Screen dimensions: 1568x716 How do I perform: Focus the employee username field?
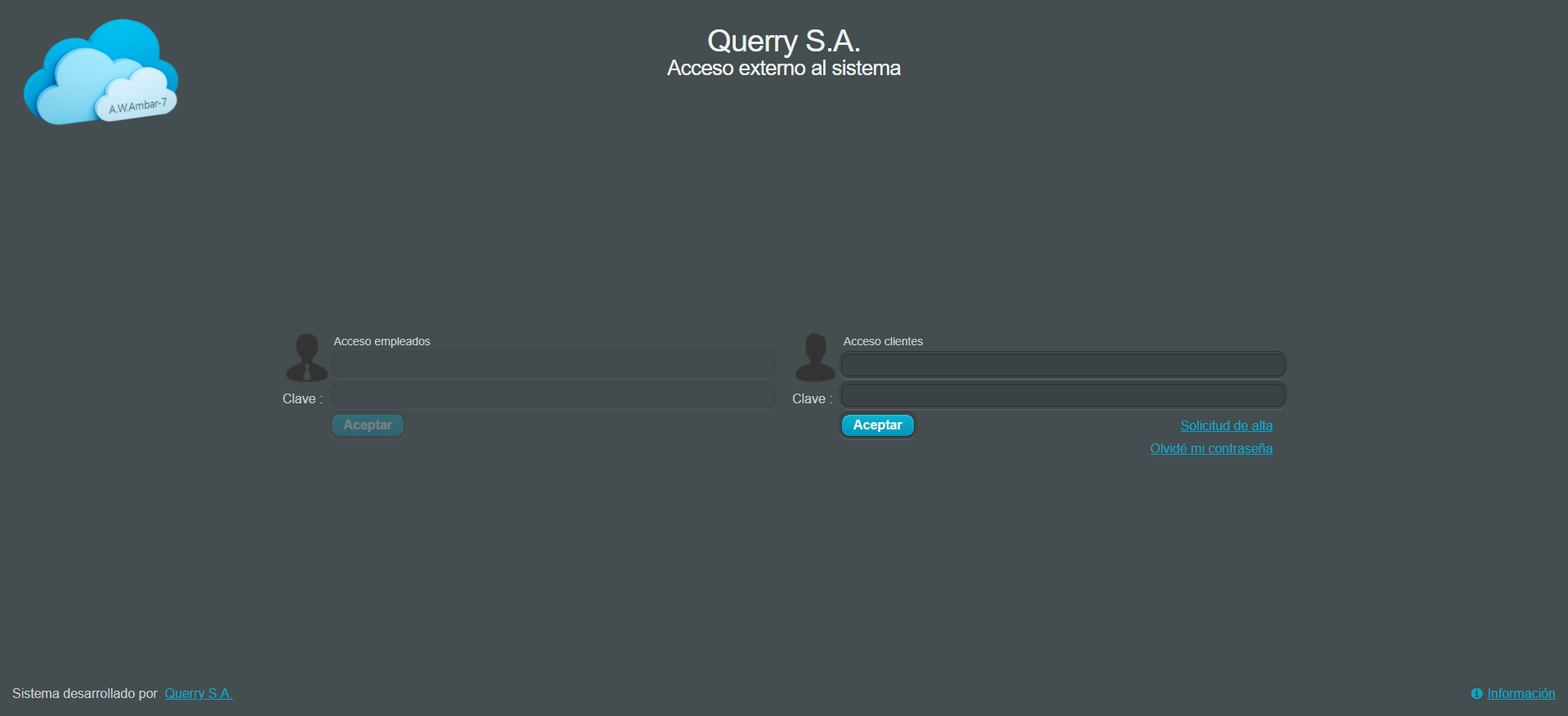pos(554,365)
